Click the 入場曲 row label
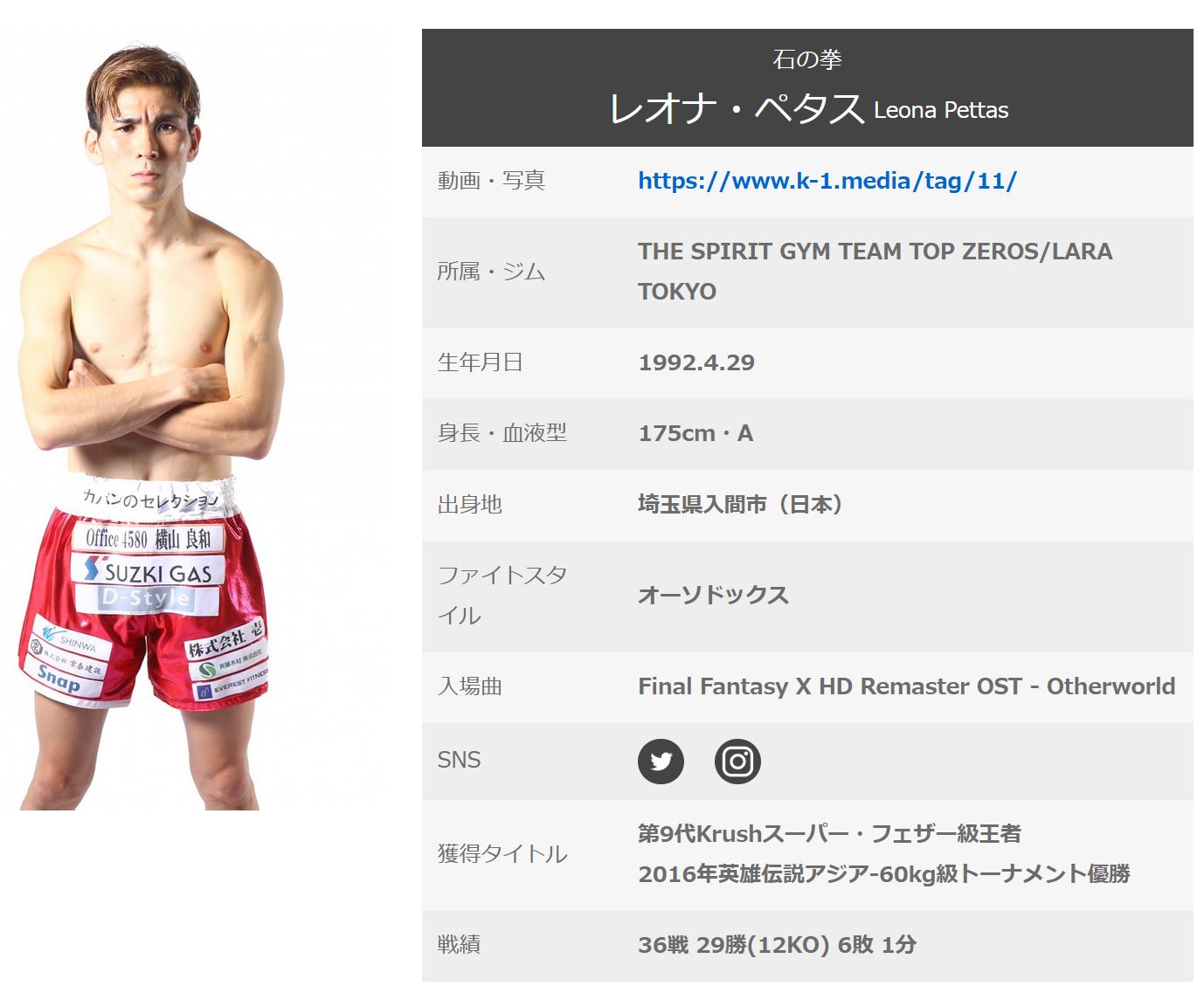This screenshot has height=993, width=1204. pyautogui.click(x=470, y=686)
